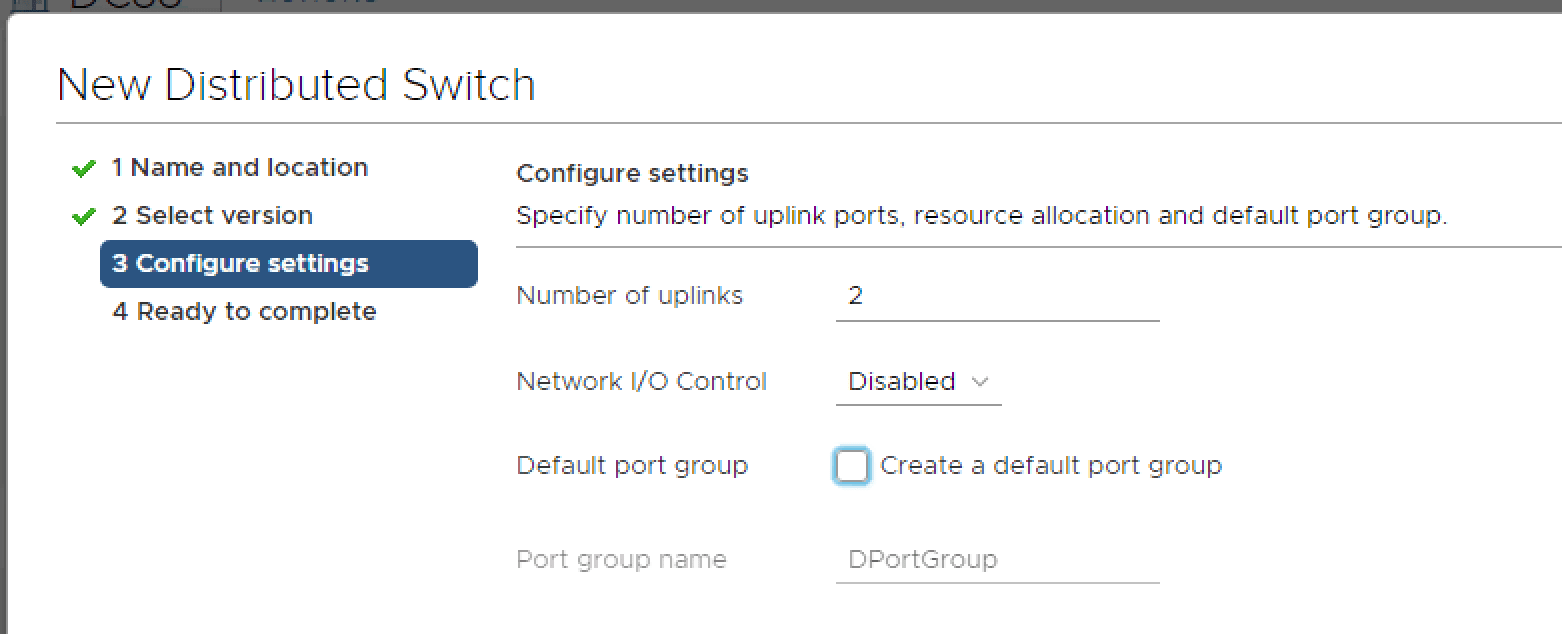Click the Port group name label
This screenshot has width=1562, height=634.
tap(621, 559)
